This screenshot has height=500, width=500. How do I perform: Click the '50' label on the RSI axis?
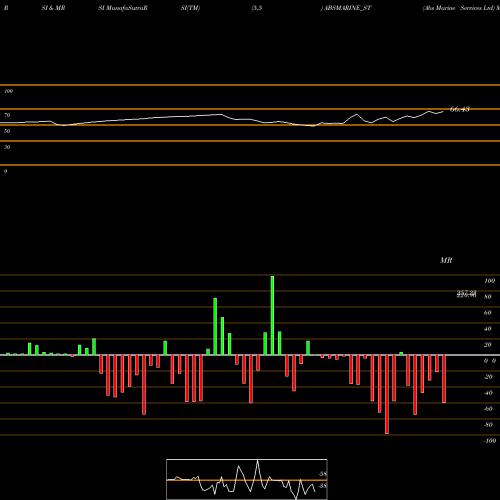[7, 131]
